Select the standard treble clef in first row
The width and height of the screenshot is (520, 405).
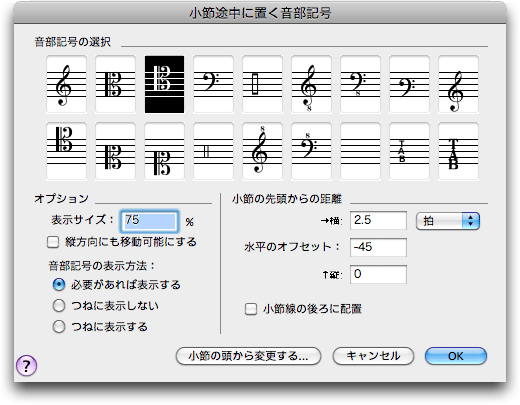click(x=66, y=84)
